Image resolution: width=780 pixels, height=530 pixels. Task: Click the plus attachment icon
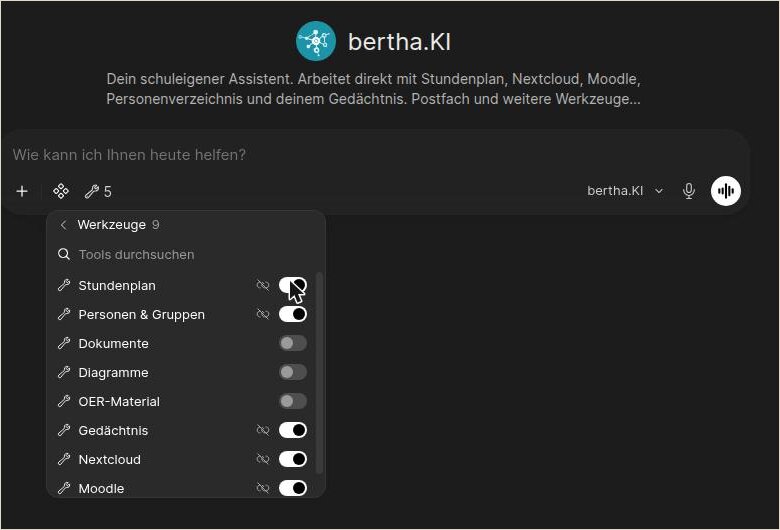pyautogui.click(x=22, y=191)
